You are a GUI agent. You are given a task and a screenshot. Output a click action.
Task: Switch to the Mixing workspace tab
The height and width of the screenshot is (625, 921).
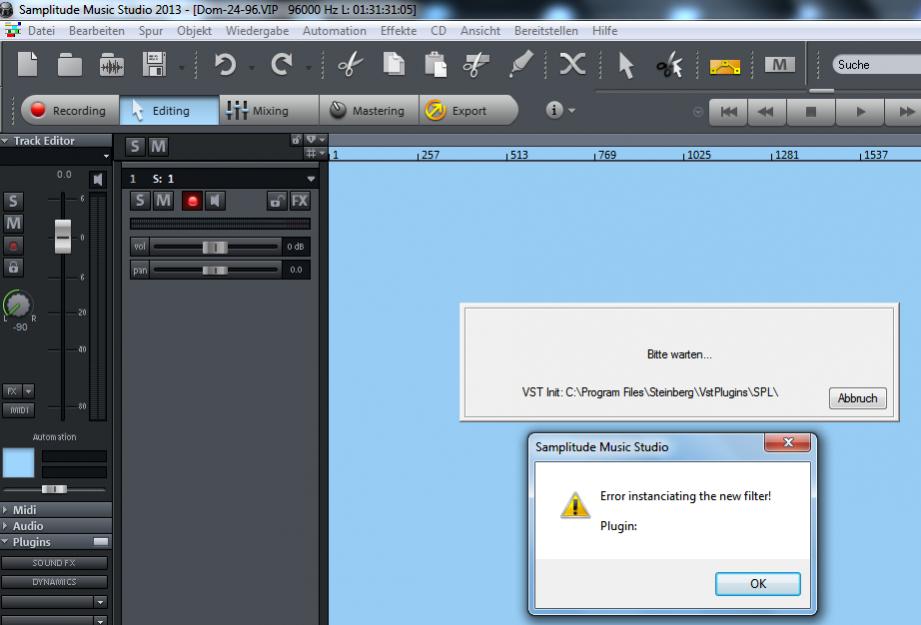(x=270, y=110)
